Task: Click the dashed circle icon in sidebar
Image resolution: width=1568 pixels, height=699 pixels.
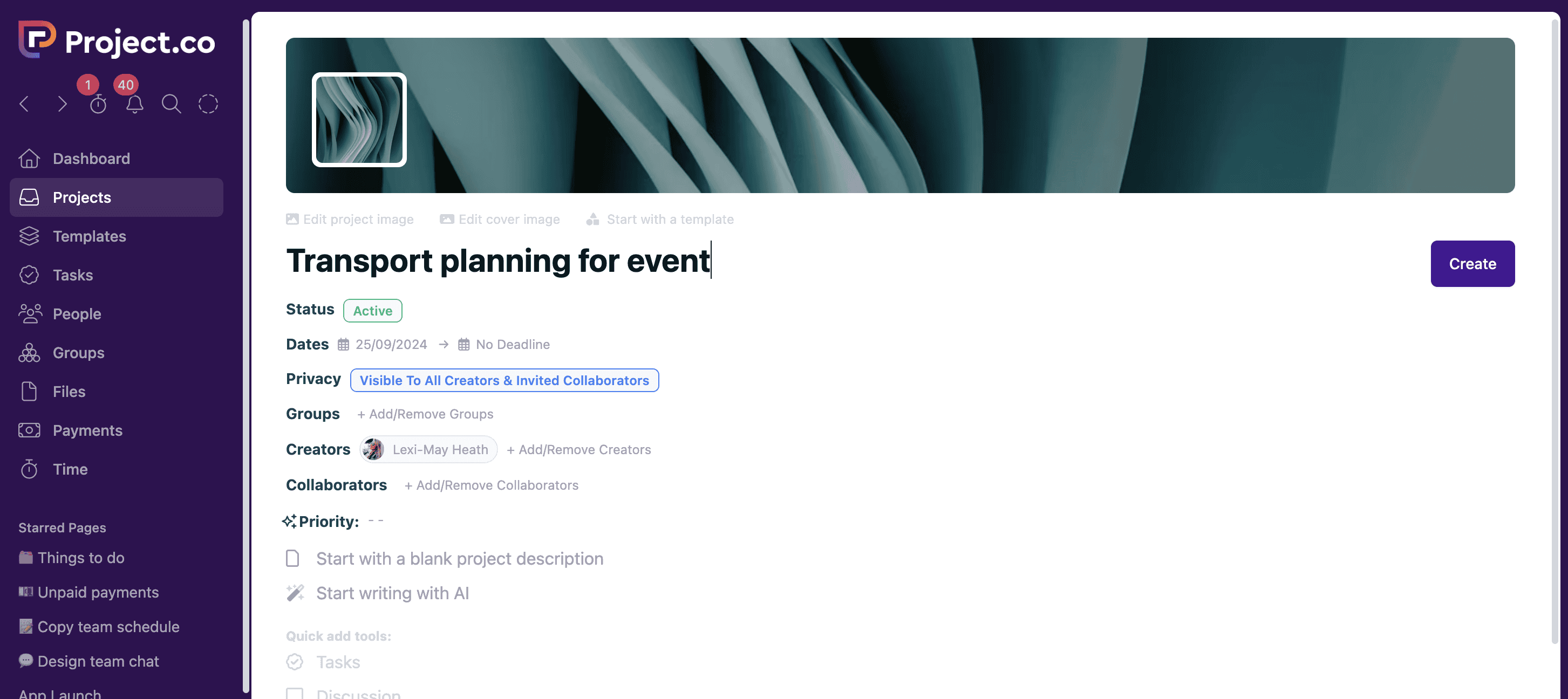Action: point(208,104)
